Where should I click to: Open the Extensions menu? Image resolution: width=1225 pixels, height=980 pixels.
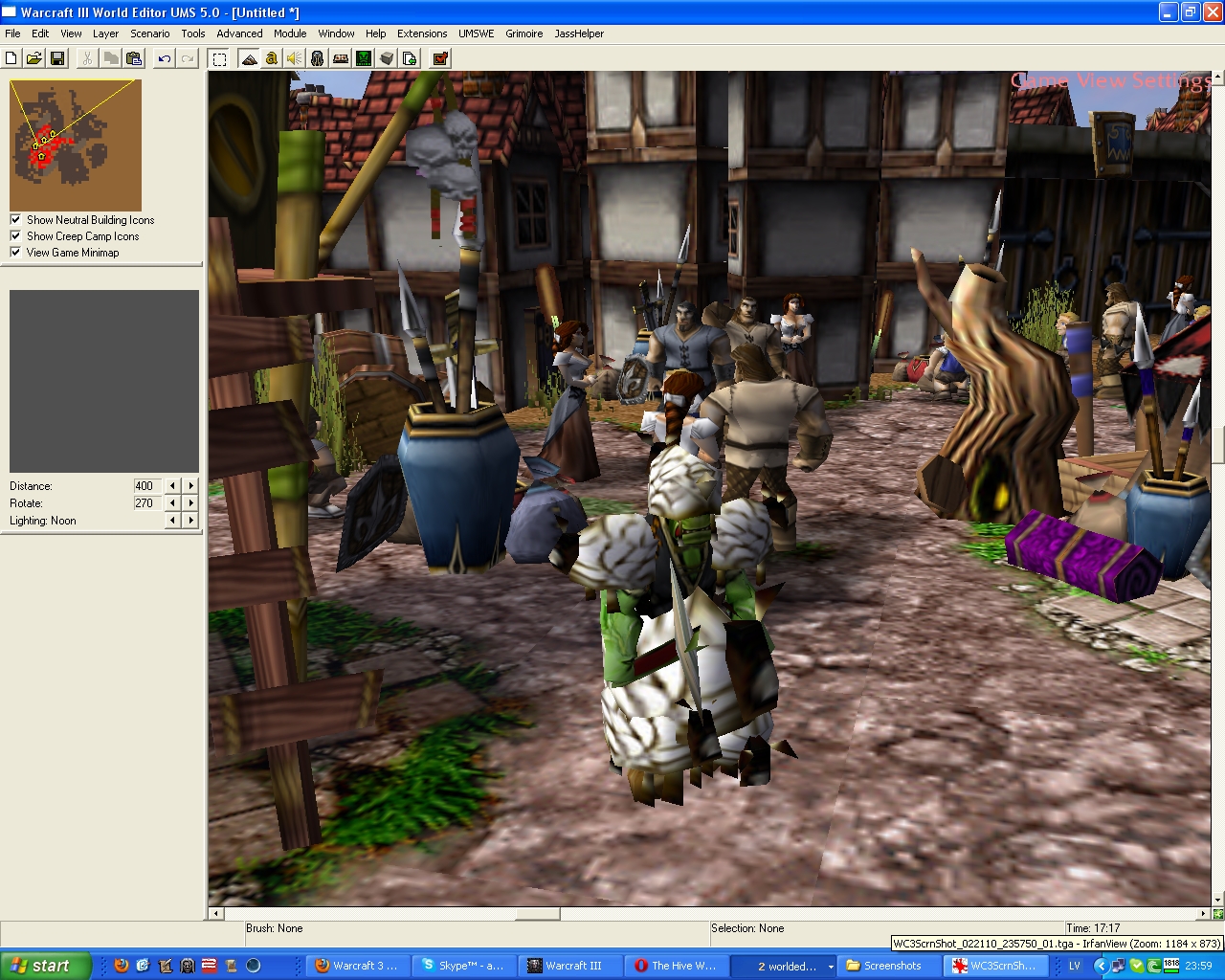[x=422, y=33]
